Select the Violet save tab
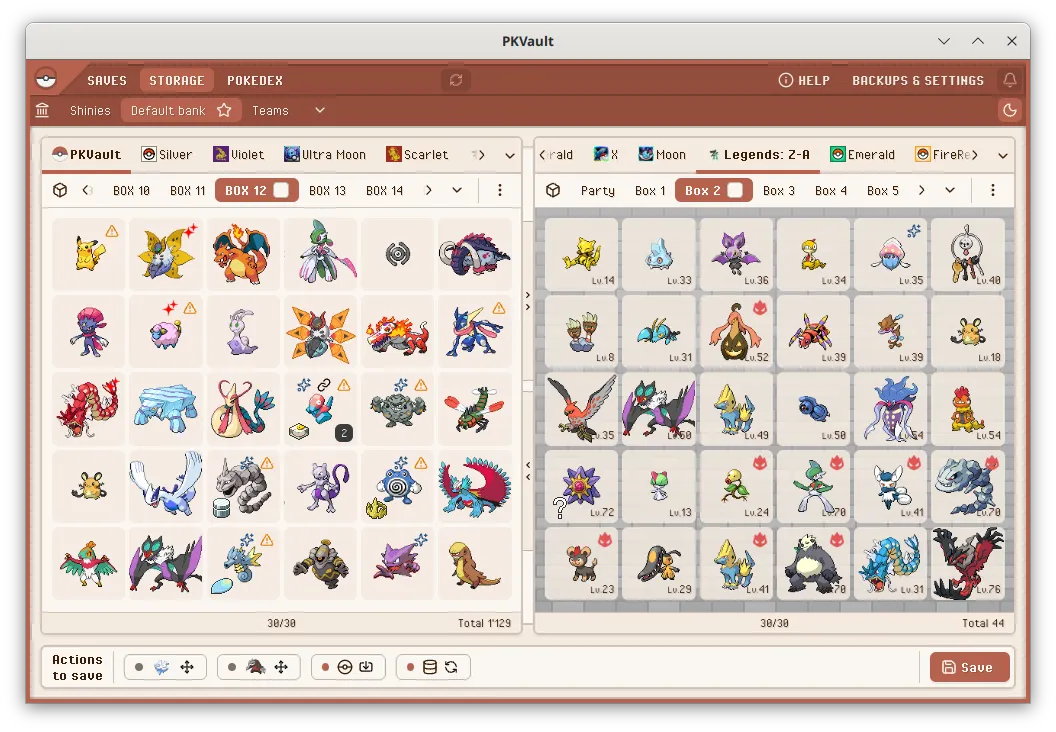Screen dimensions: 1056x732 click(x=238, y=155)
